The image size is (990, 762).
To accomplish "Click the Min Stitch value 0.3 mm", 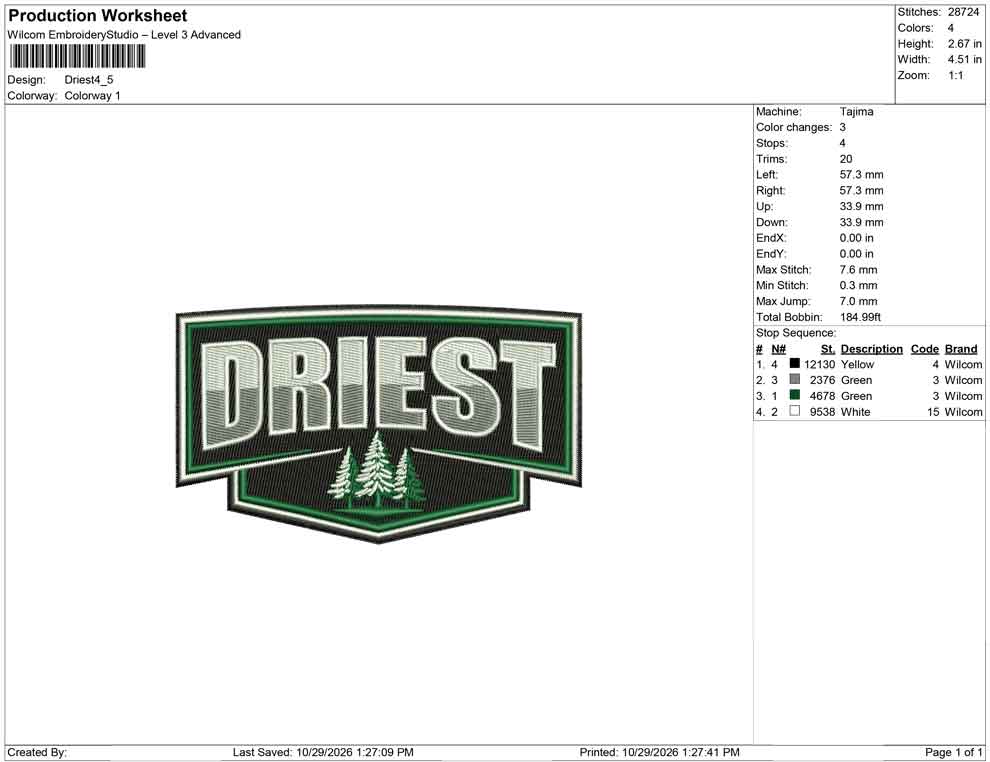I will (x=859, y=285).
